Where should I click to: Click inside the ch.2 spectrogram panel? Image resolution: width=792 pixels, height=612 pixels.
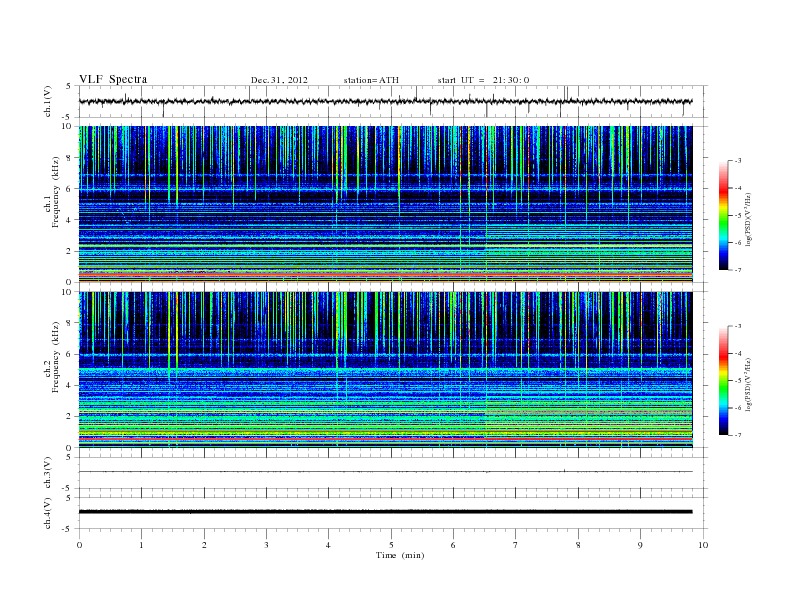[385, 370]
